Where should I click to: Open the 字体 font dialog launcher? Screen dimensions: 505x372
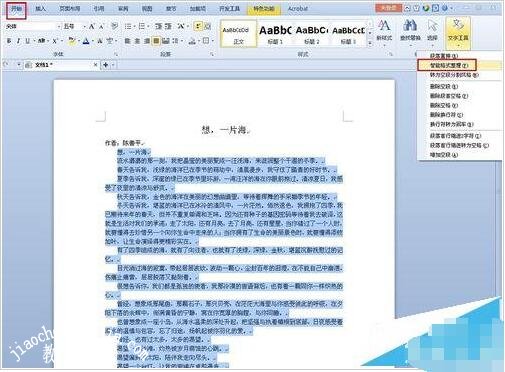[116, 54]
